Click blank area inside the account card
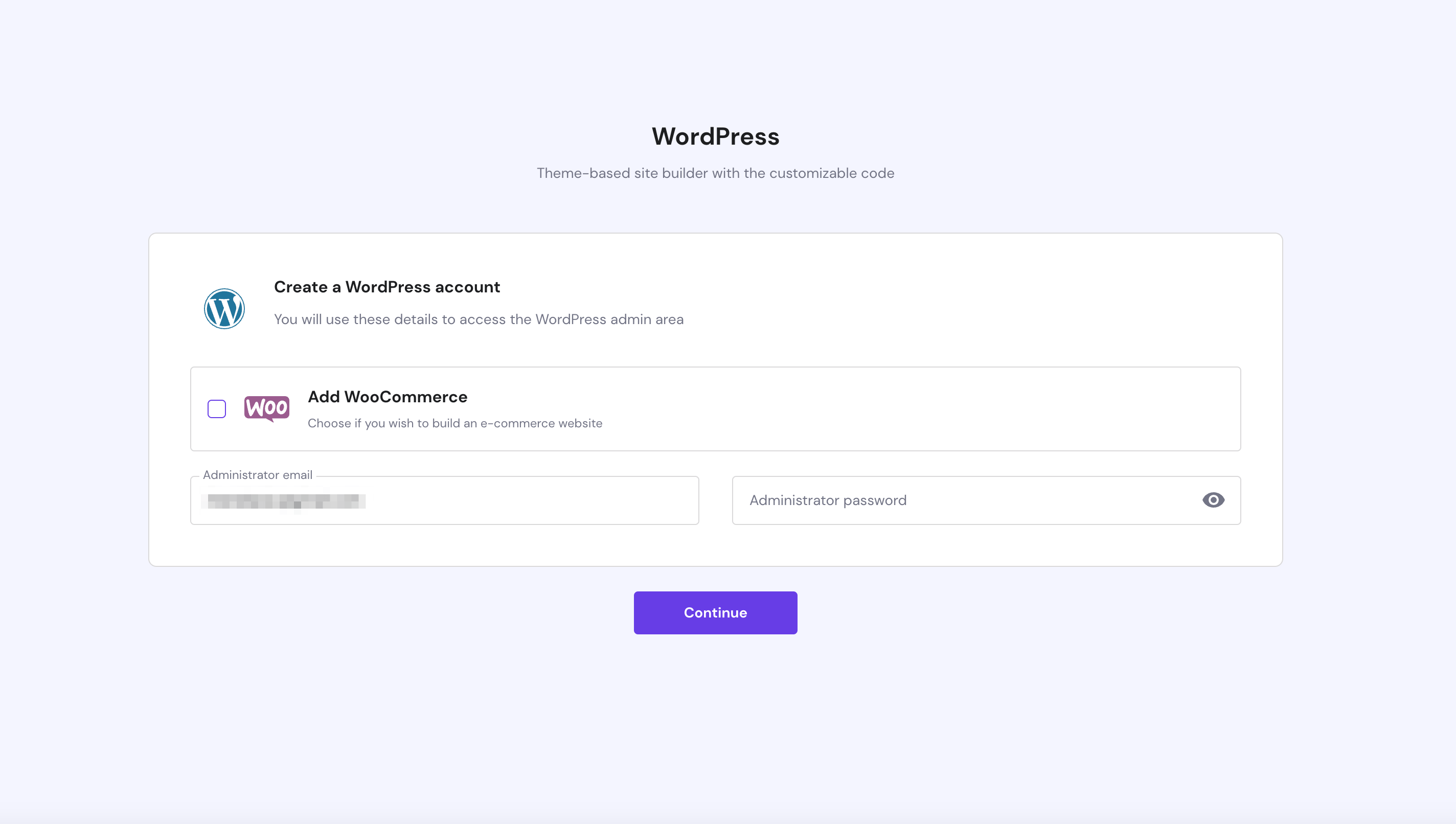 962,306
